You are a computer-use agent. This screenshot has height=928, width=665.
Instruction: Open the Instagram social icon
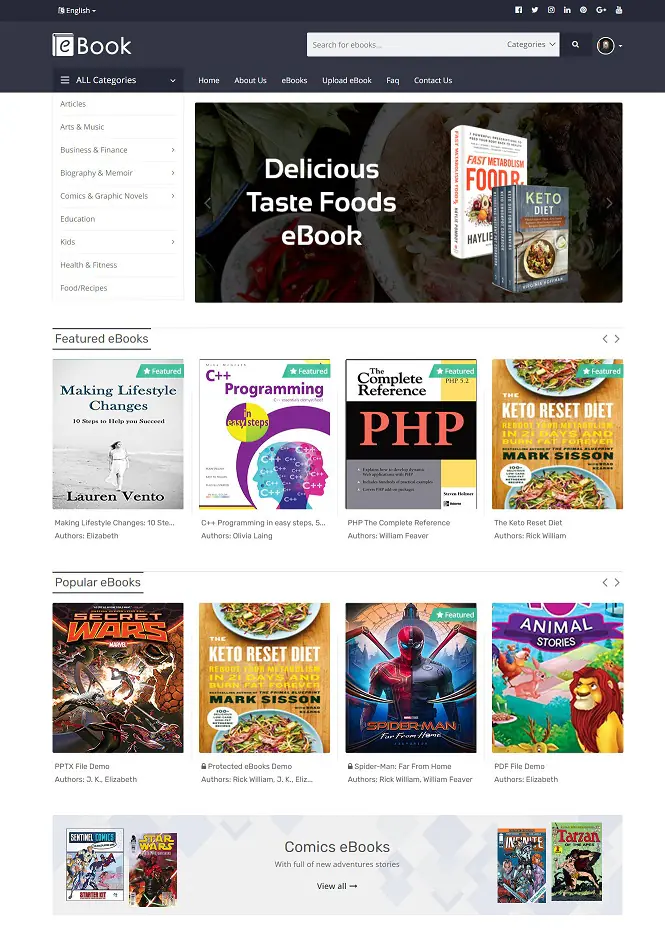coord(551,10)
